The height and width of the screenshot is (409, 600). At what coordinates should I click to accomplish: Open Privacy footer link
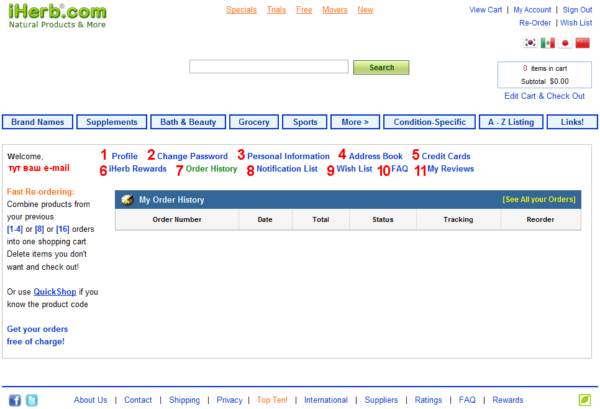[229, 400]
